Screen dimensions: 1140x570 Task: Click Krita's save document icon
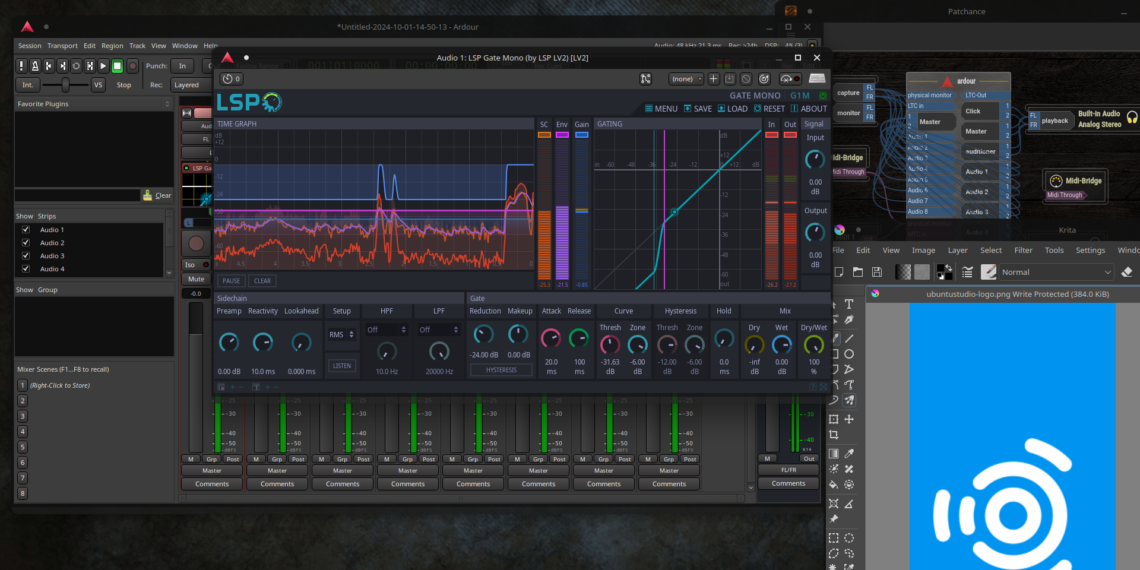pyautogui.click(x=878, y=272)
